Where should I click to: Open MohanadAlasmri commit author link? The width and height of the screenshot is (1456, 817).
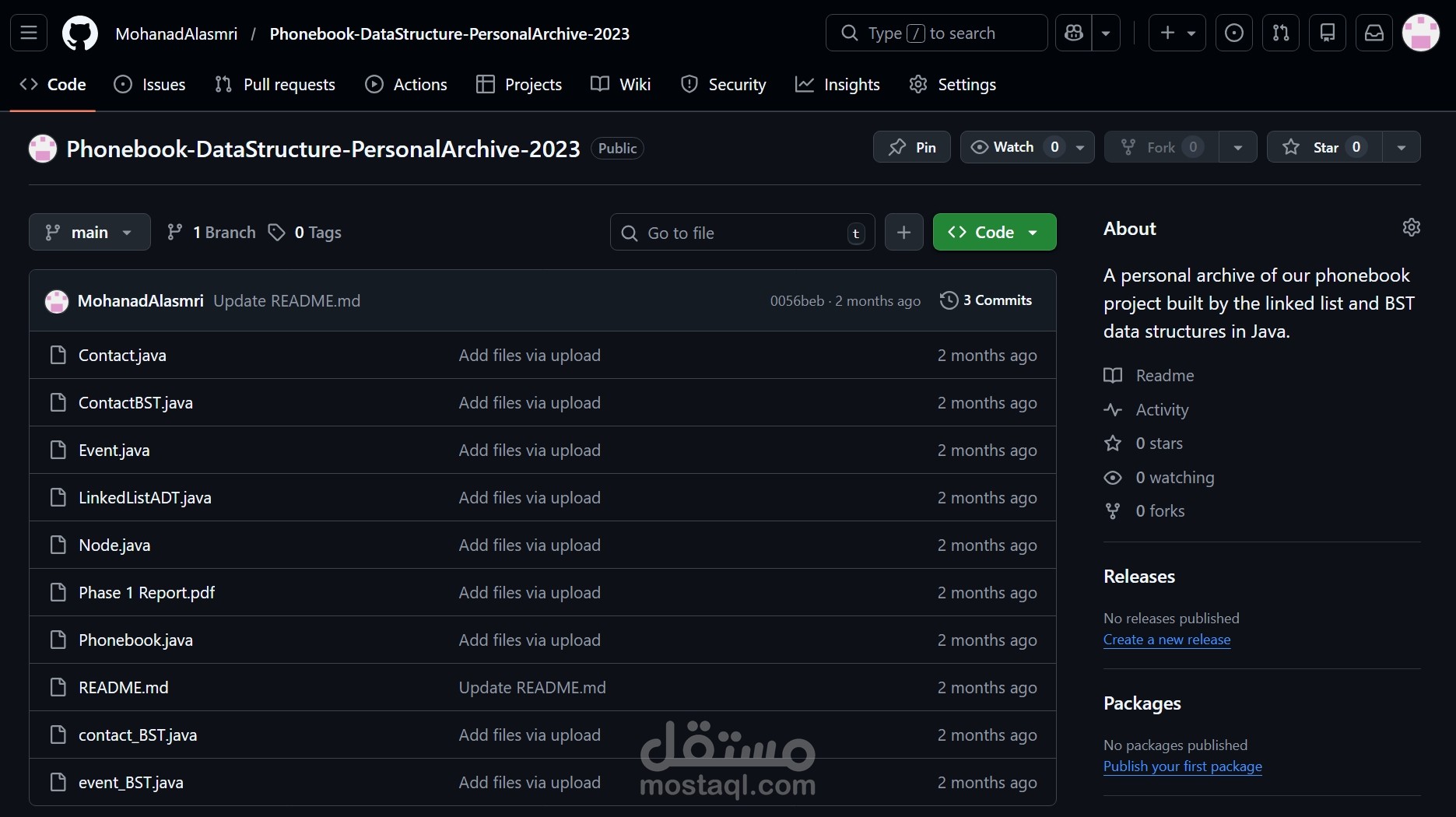coord(141,300)
